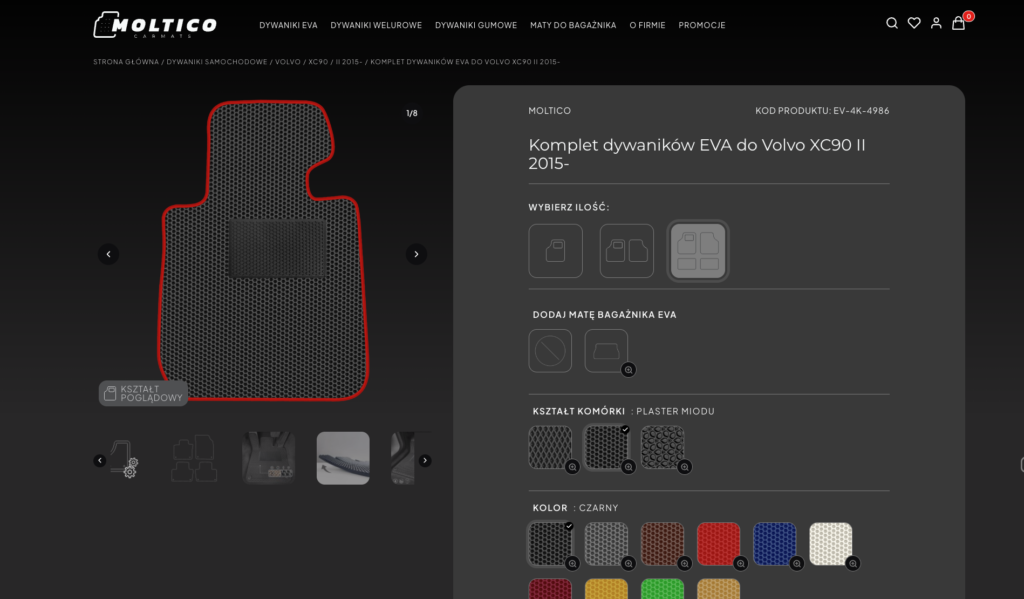Select two front mats quantity option
1024x599 pixels.
(x=626, y=251)
